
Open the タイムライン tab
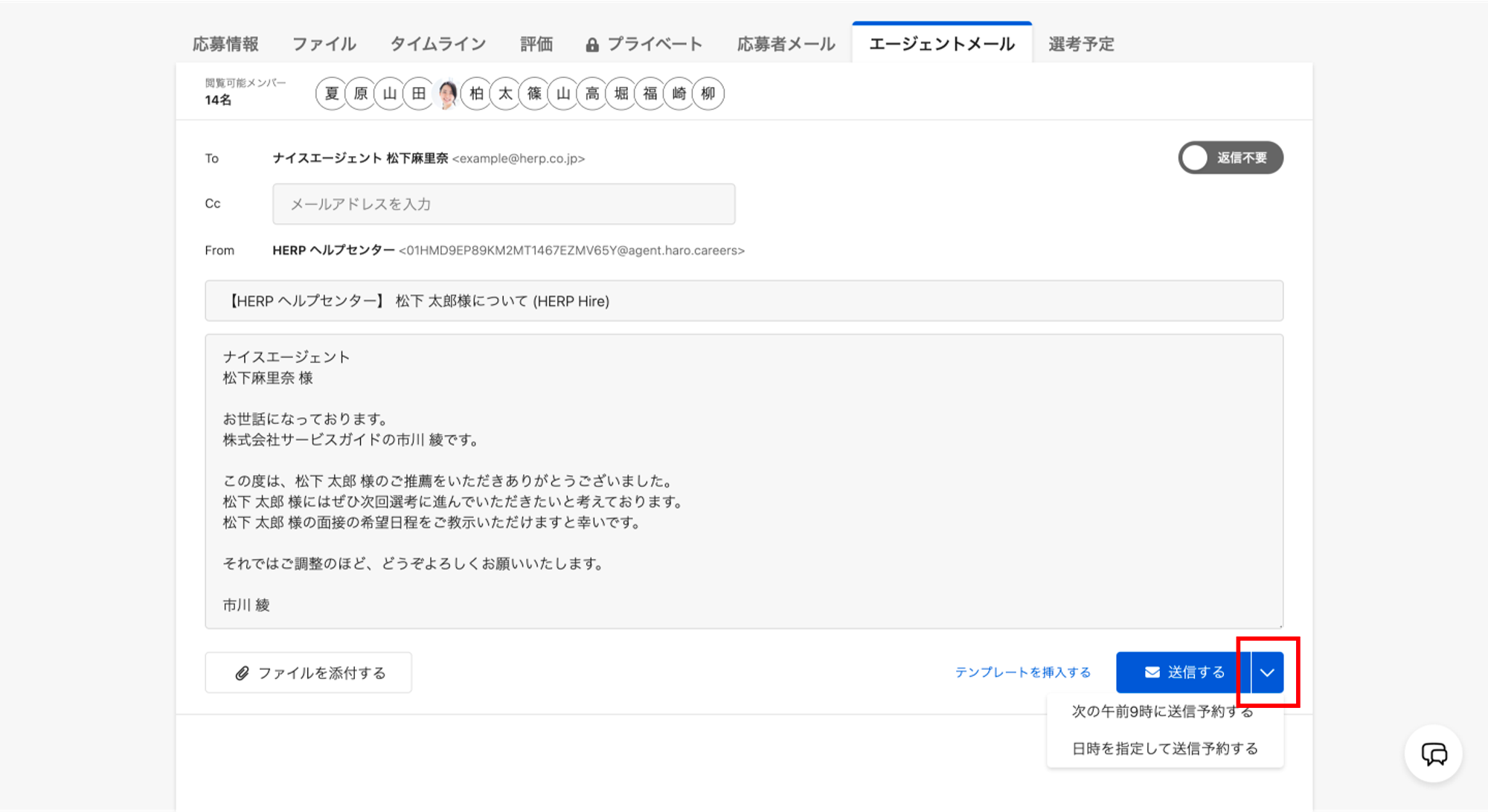[x=438, y=44]
